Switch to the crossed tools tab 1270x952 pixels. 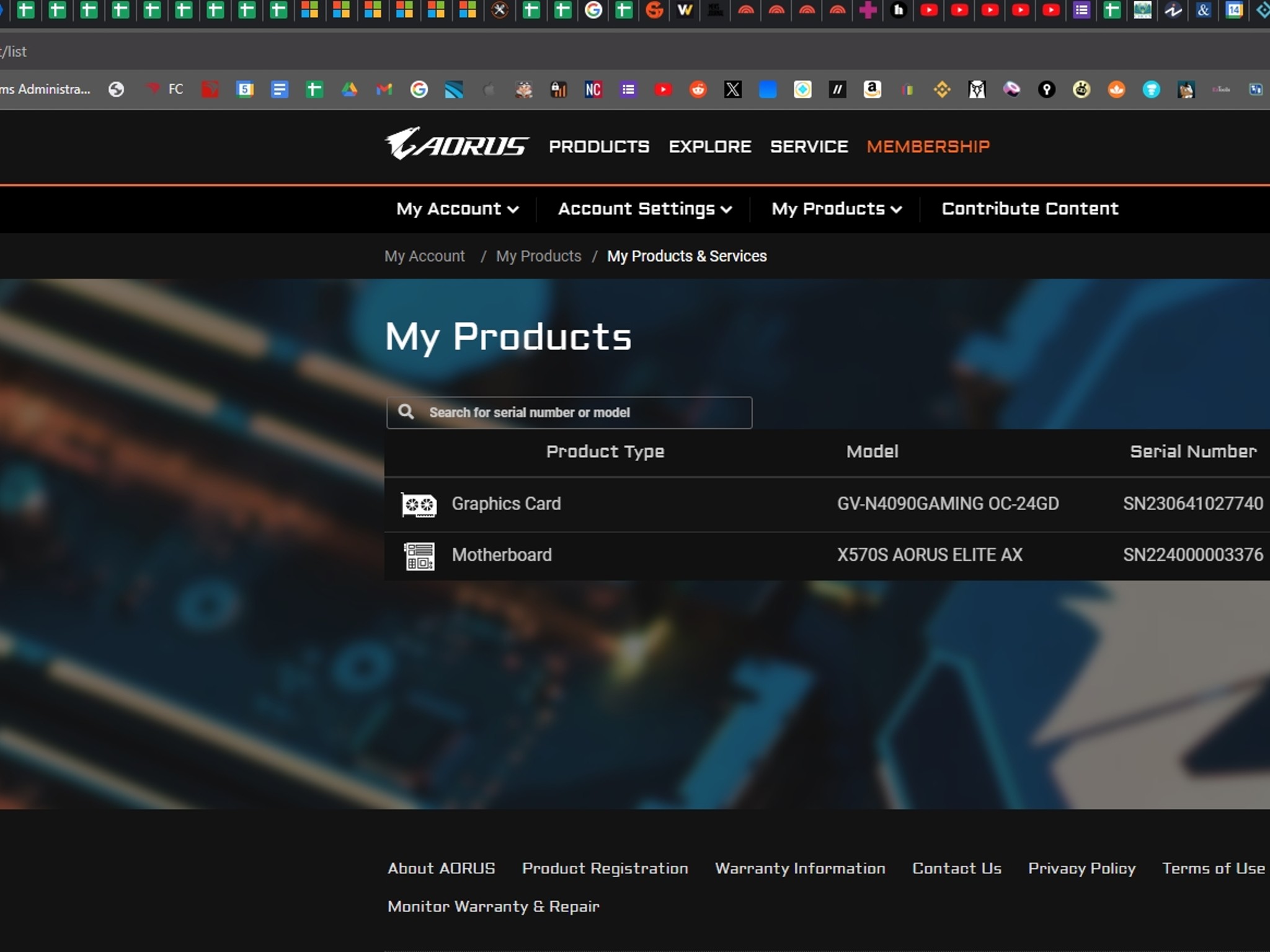[x=500, y=10]
